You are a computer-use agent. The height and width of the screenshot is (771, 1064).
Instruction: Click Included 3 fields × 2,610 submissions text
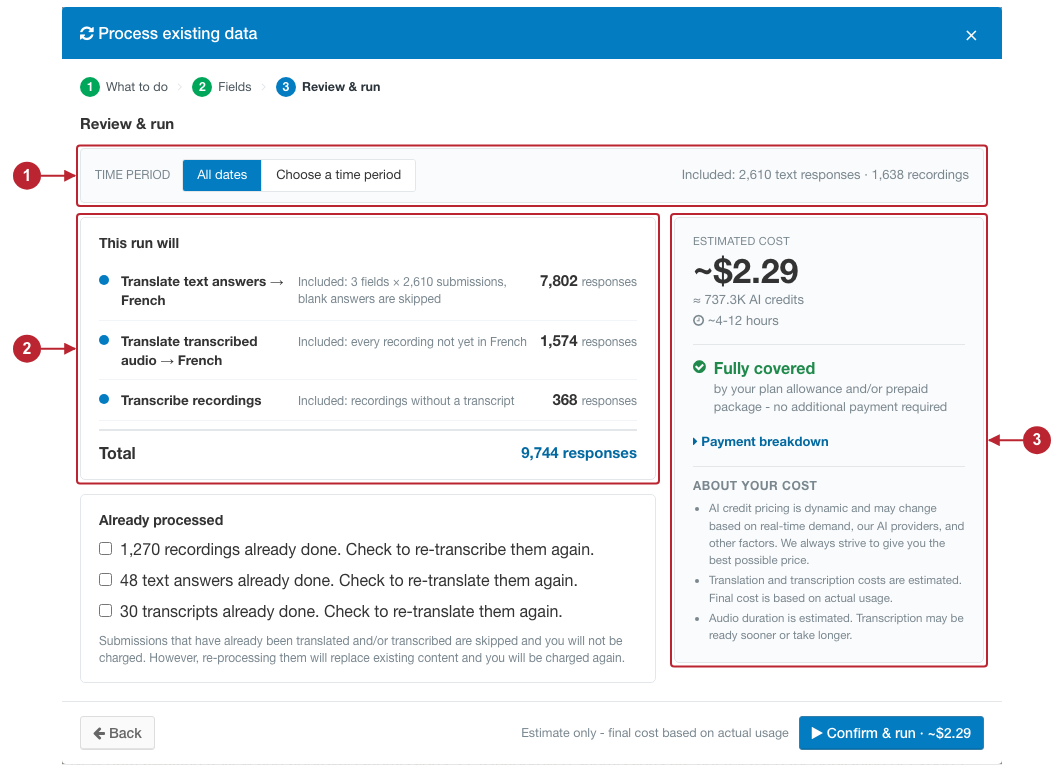pyautogui.click(x=402, y=290)
